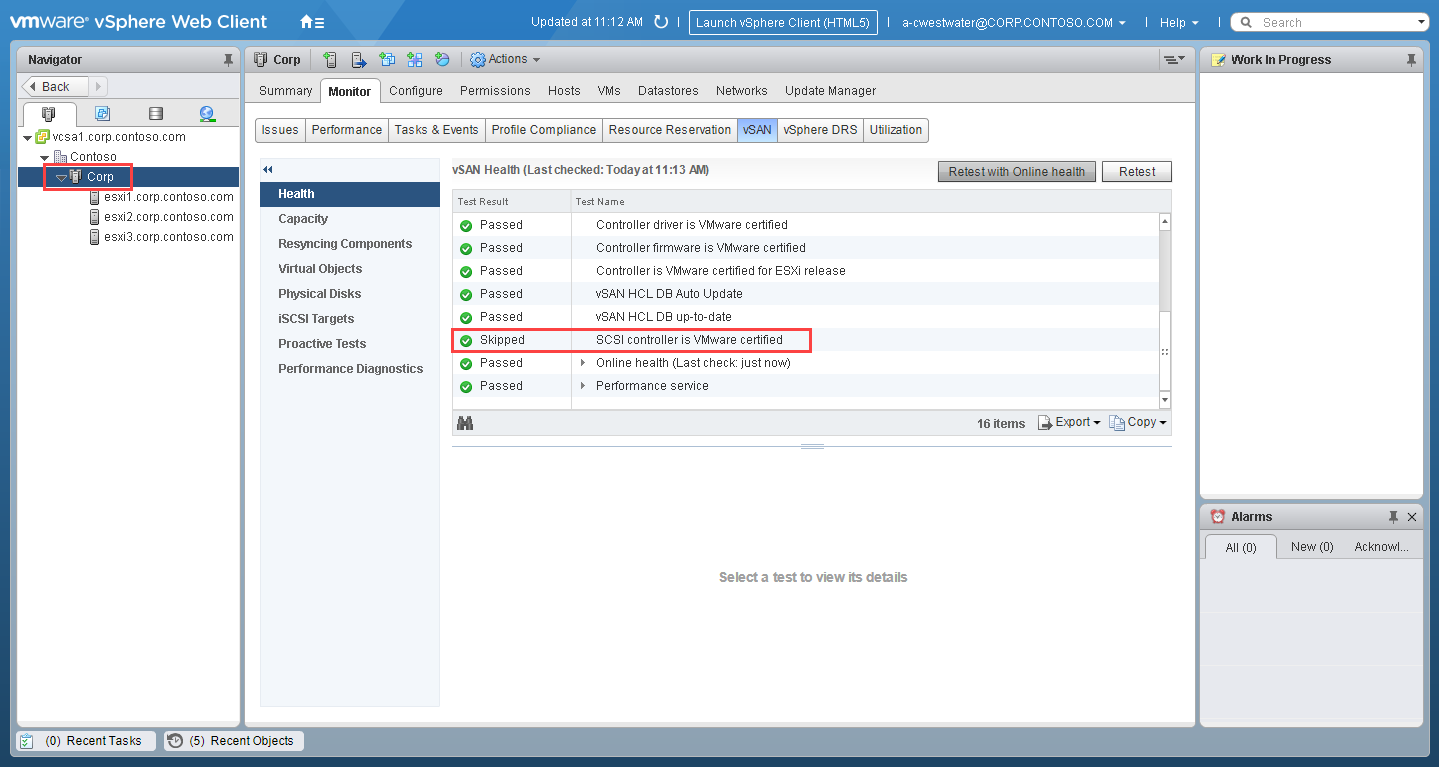Image resolution: width=1439 pixels, height=767 pixels.
Task: Close the Alarms panel
Action: coord(1412,517)
